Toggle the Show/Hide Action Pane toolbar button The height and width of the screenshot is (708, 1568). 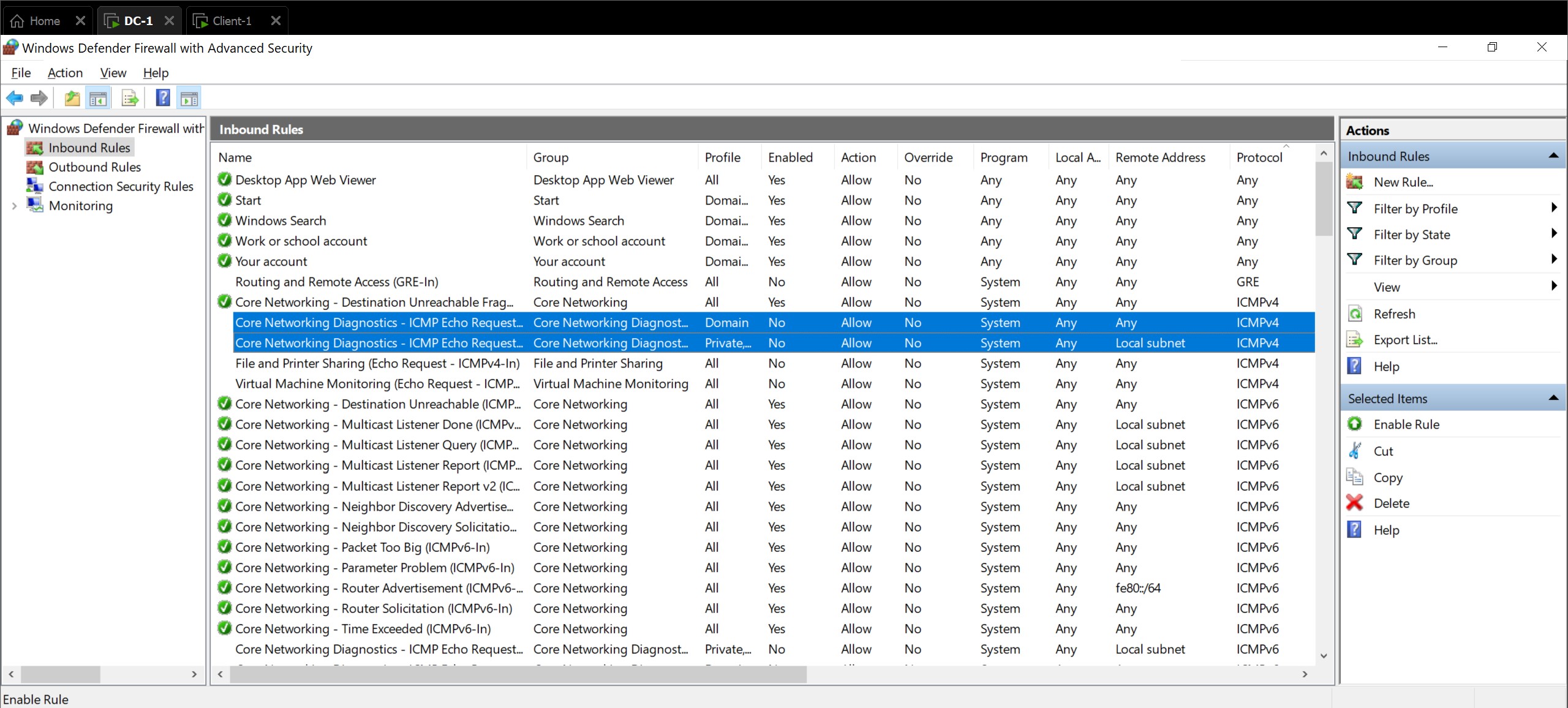click(x=189, y=98)
